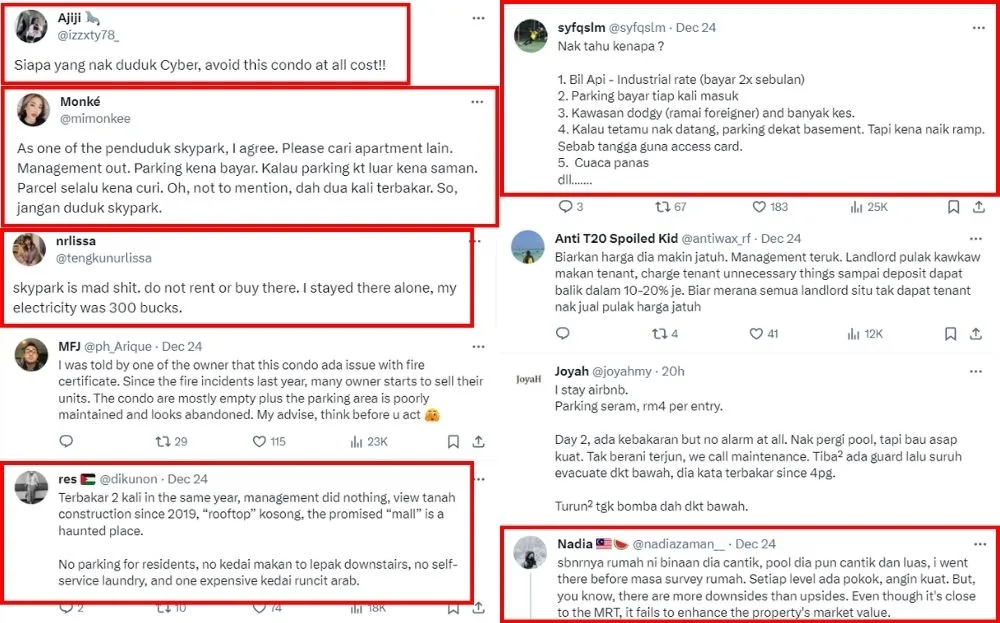Share MFJ's tweet

click(479, 441)
